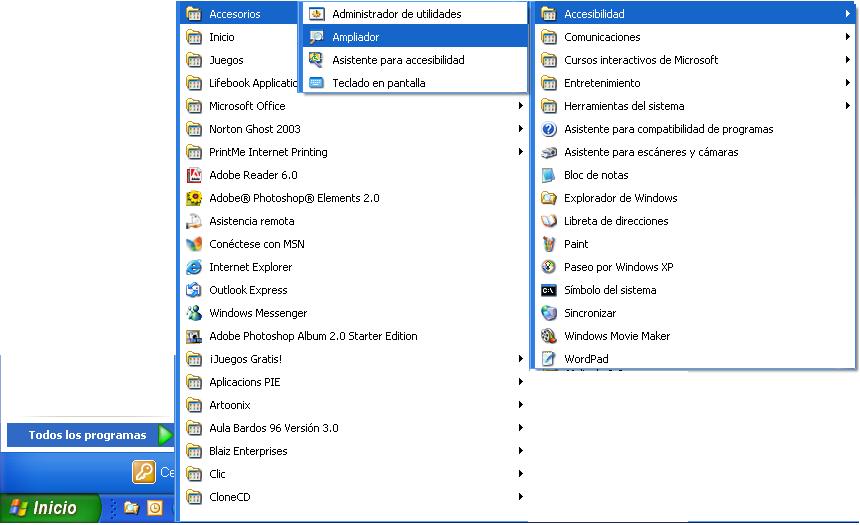Click the Asistente para escáneres y cámaras icon
Image resolution: width=860 pixels, height=525 pixels.
(x=549, y=152)
